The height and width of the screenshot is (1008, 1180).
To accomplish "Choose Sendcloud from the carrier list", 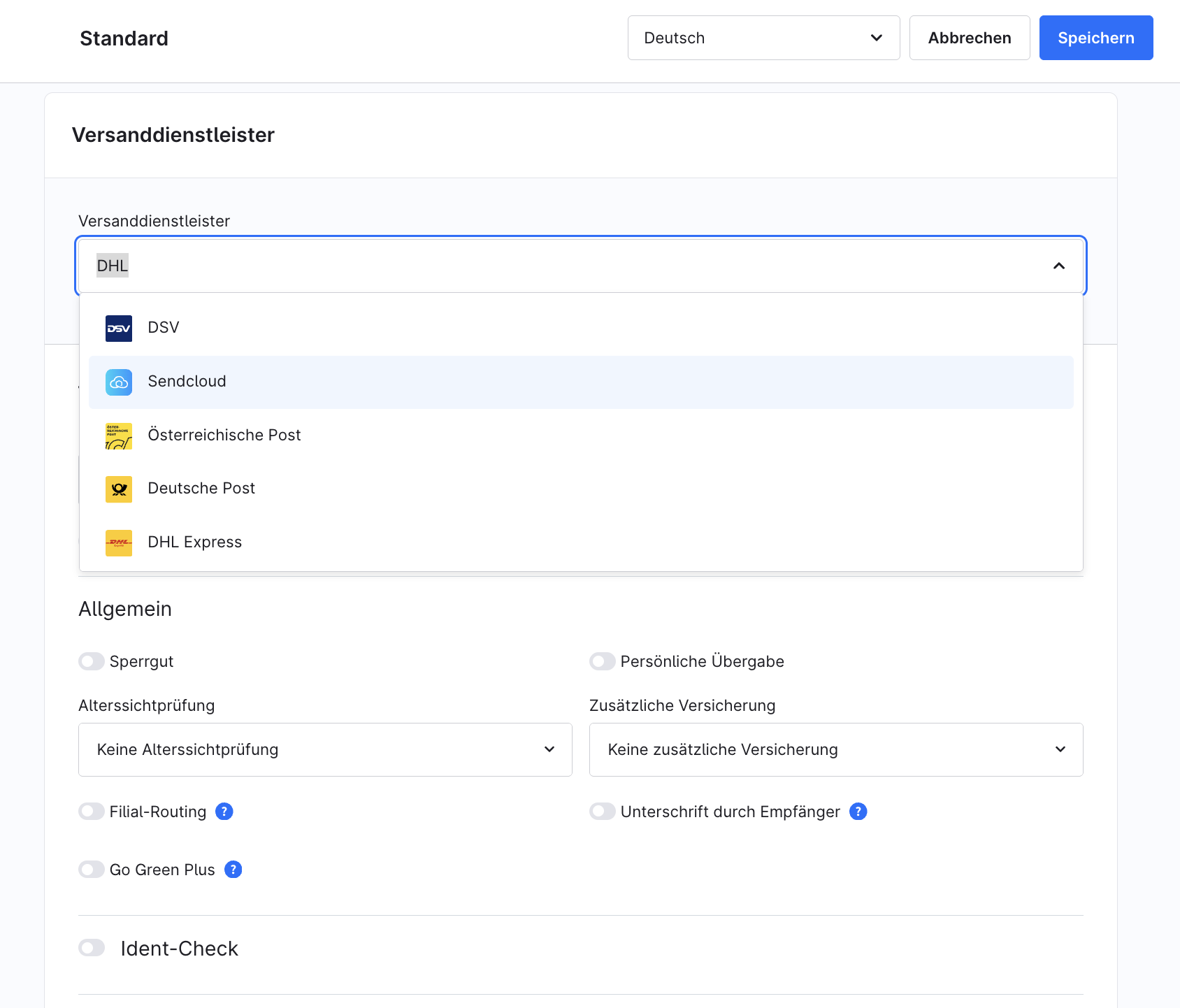I will tap(187, 382).
